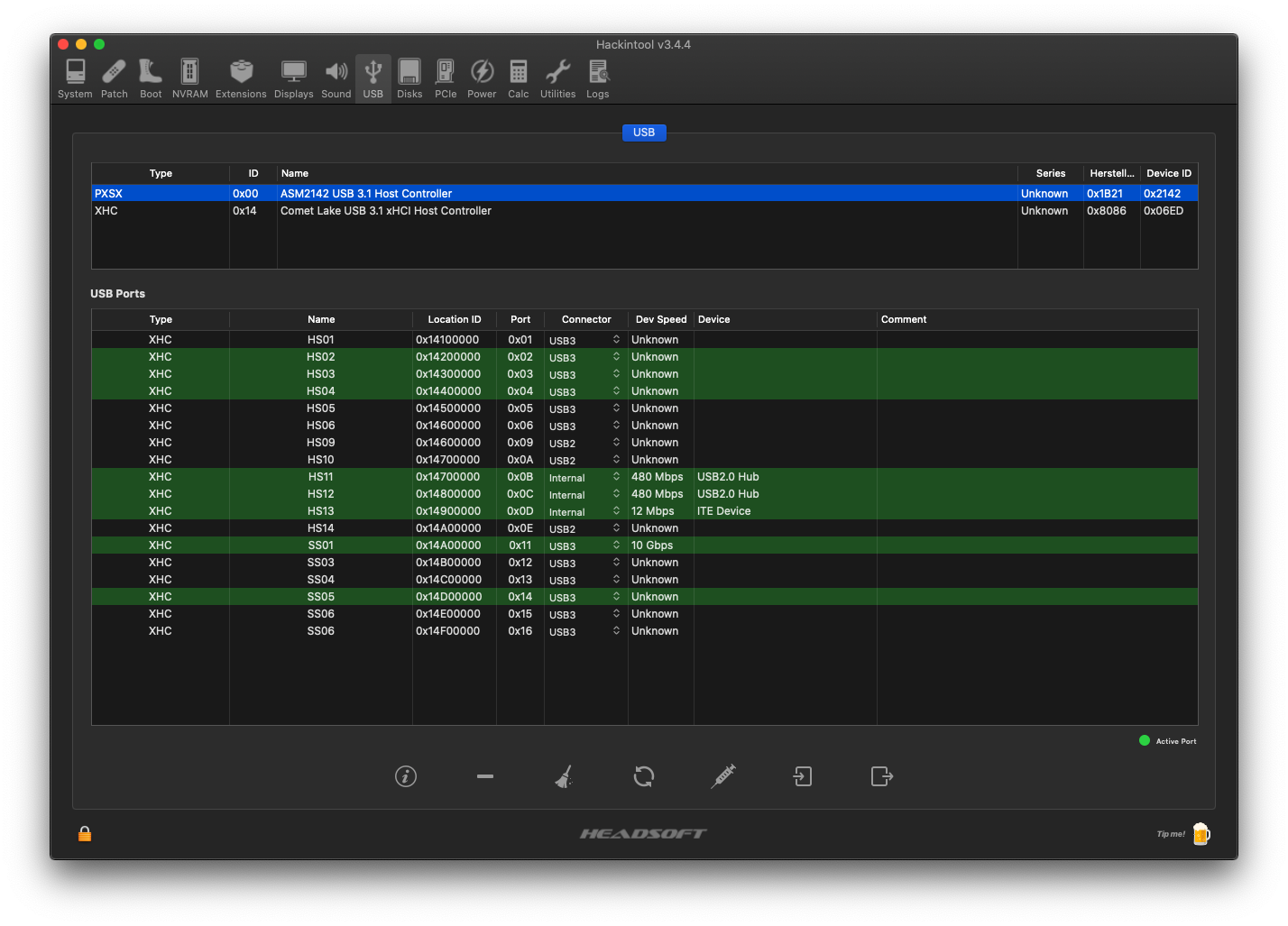Click the broom clear-all icon
Viewport: 1288px width, 926px height.
564,776
